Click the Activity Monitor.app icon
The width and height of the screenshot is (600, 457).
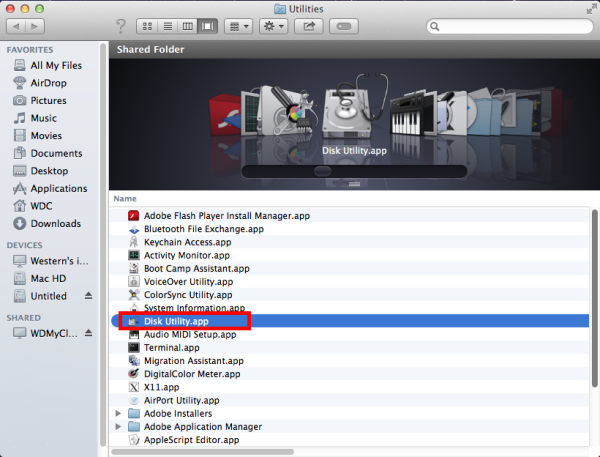click(x=134, y=255)
